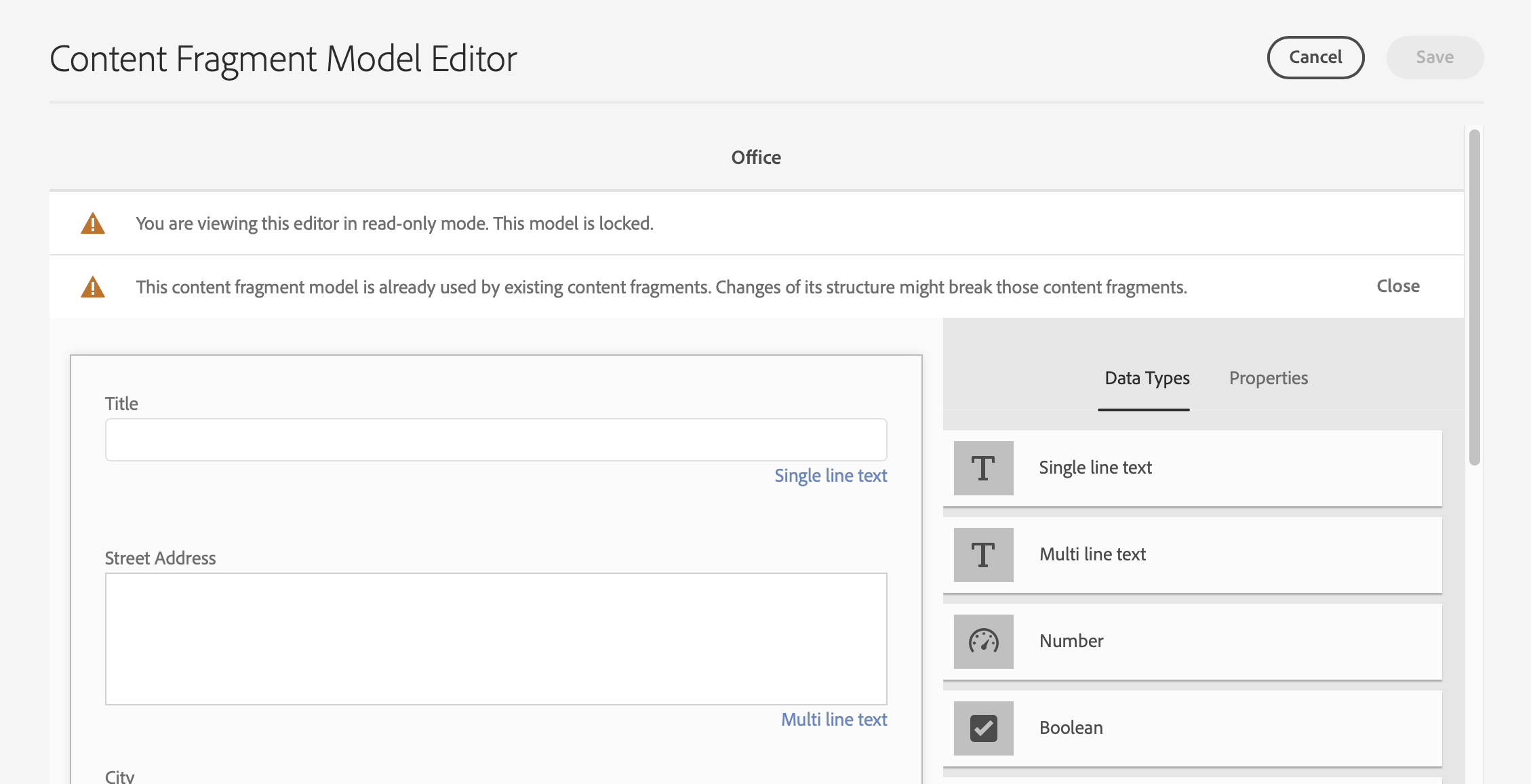Viewport: 1531px width, 784px height.
Task: Click the Single line text T icon
Action: coord(983,468)
